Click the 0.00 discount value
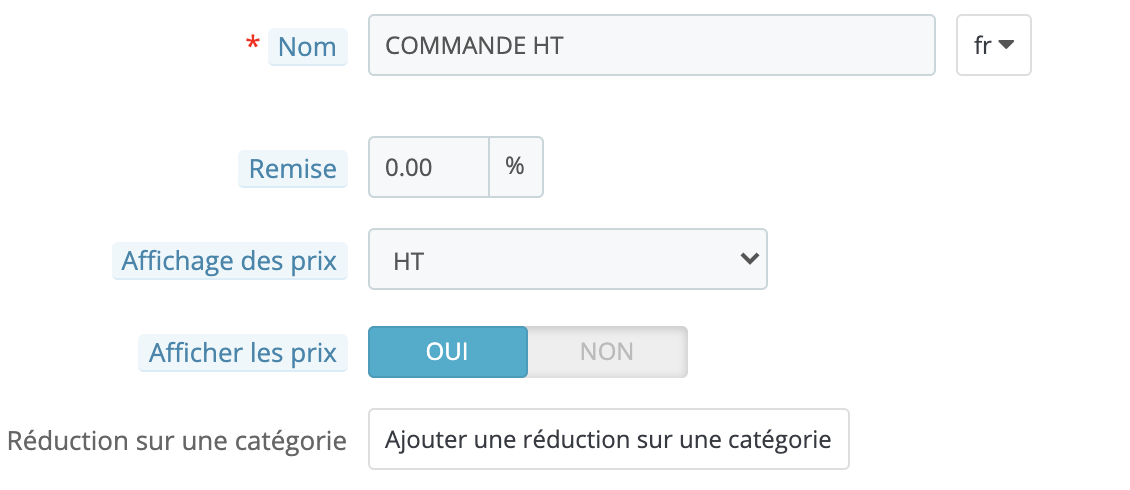Image resolution: width=1130 pixels, height=490 pixels. [x=409, y=167]
